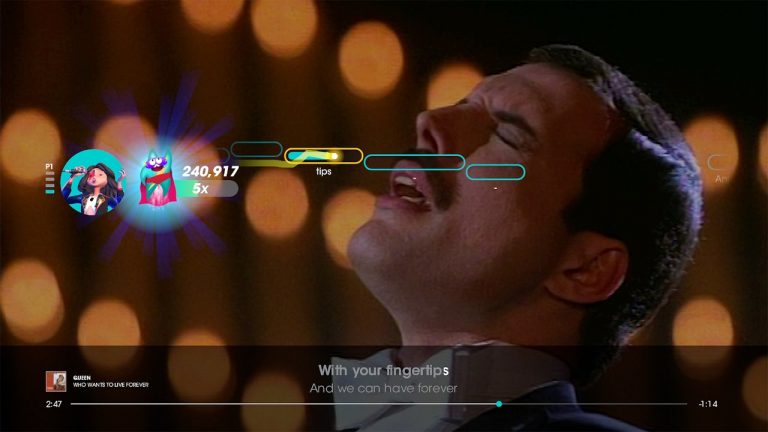Click the teal note bar before the active note
This screenshot has height=432, width=768.
pos(256,149)
